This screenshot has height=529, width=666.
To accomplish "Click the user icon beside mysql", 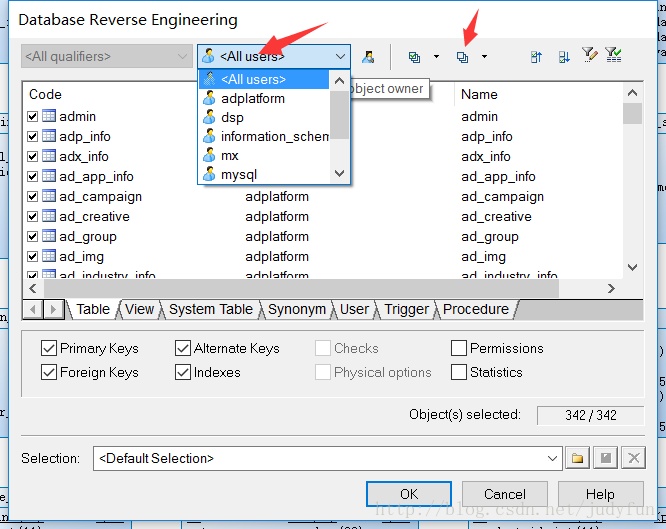I will coord(209,174).
